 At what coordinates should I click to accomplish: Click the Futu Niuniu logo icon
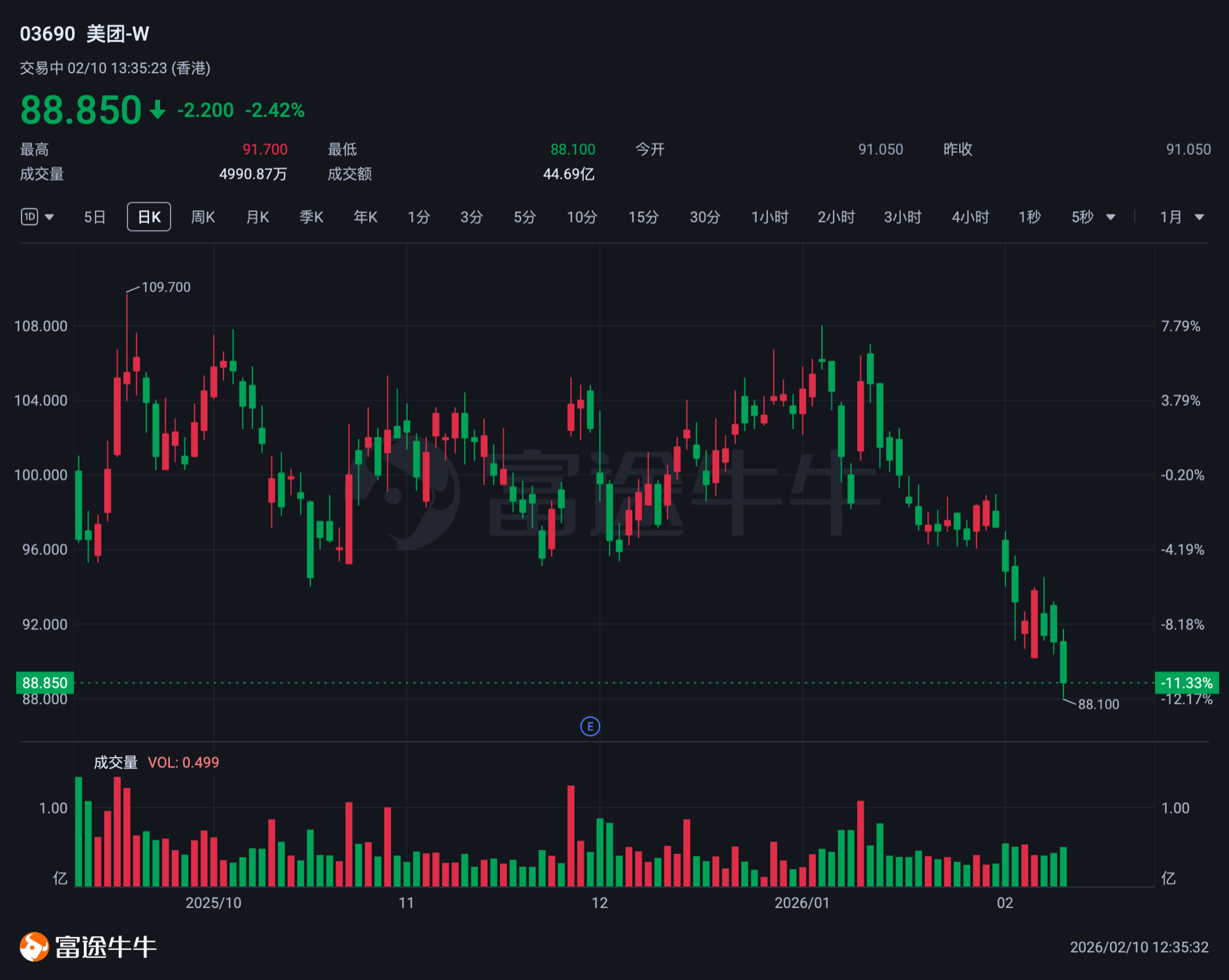click(x=34, y=947)
